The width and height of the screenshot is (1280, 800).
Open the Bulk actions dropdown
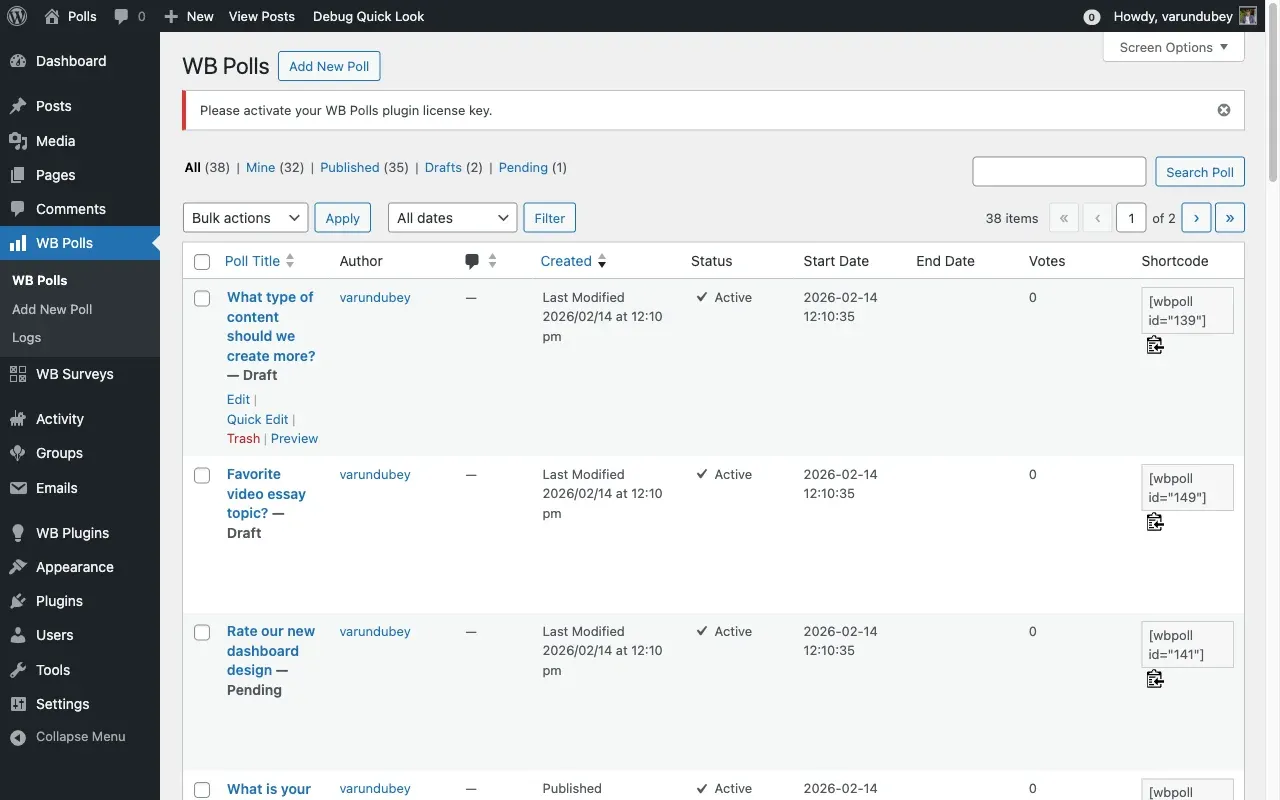coord(245,218)
